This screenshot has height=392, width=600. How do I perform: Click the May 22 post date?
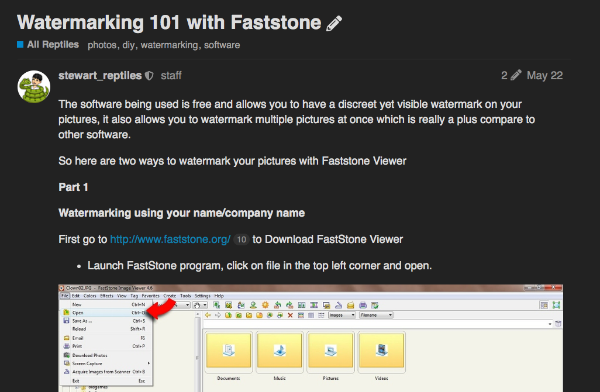(545, 75)
